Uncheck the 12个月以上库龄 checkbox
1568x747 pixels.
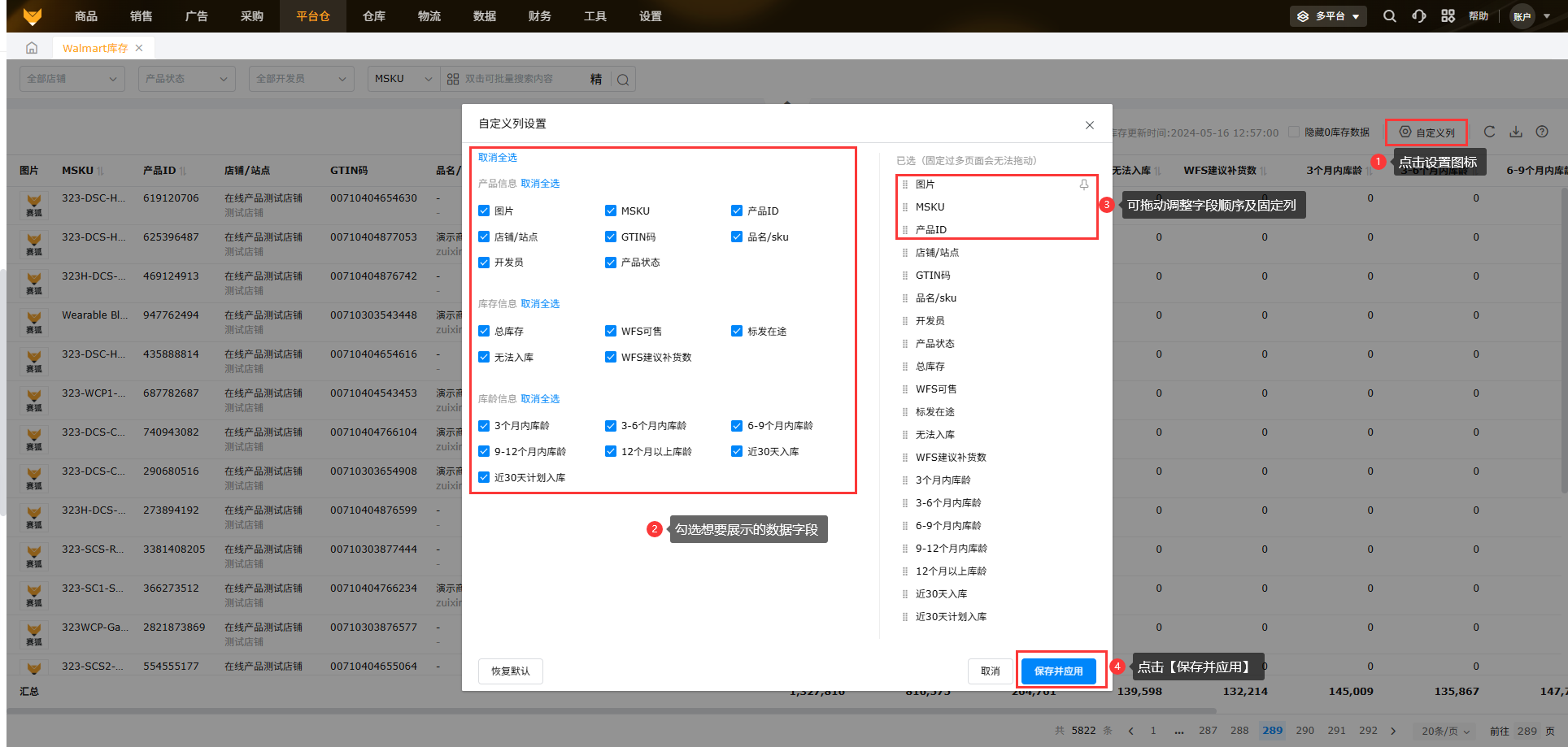point(611,451)
